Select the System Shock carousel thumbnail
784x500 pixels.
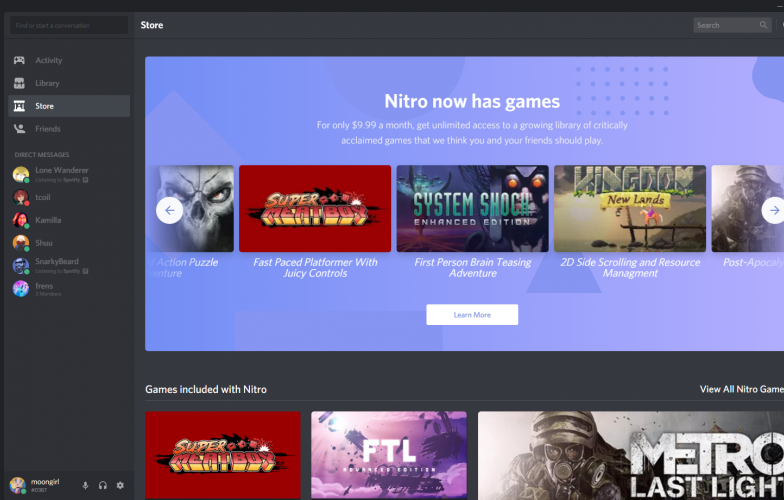(472, 208)
